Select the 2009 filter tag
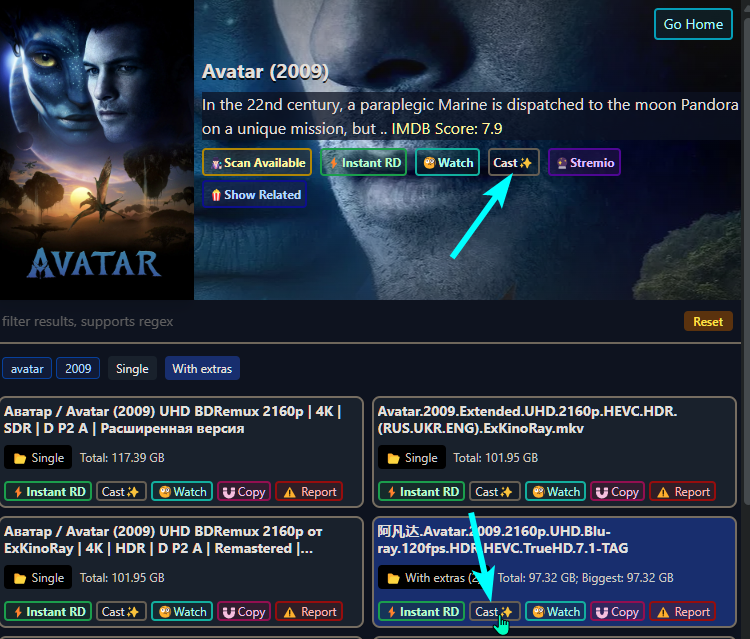Image resolution: width=750 pixels, height=639 pixels. click(x=78, y=368)
